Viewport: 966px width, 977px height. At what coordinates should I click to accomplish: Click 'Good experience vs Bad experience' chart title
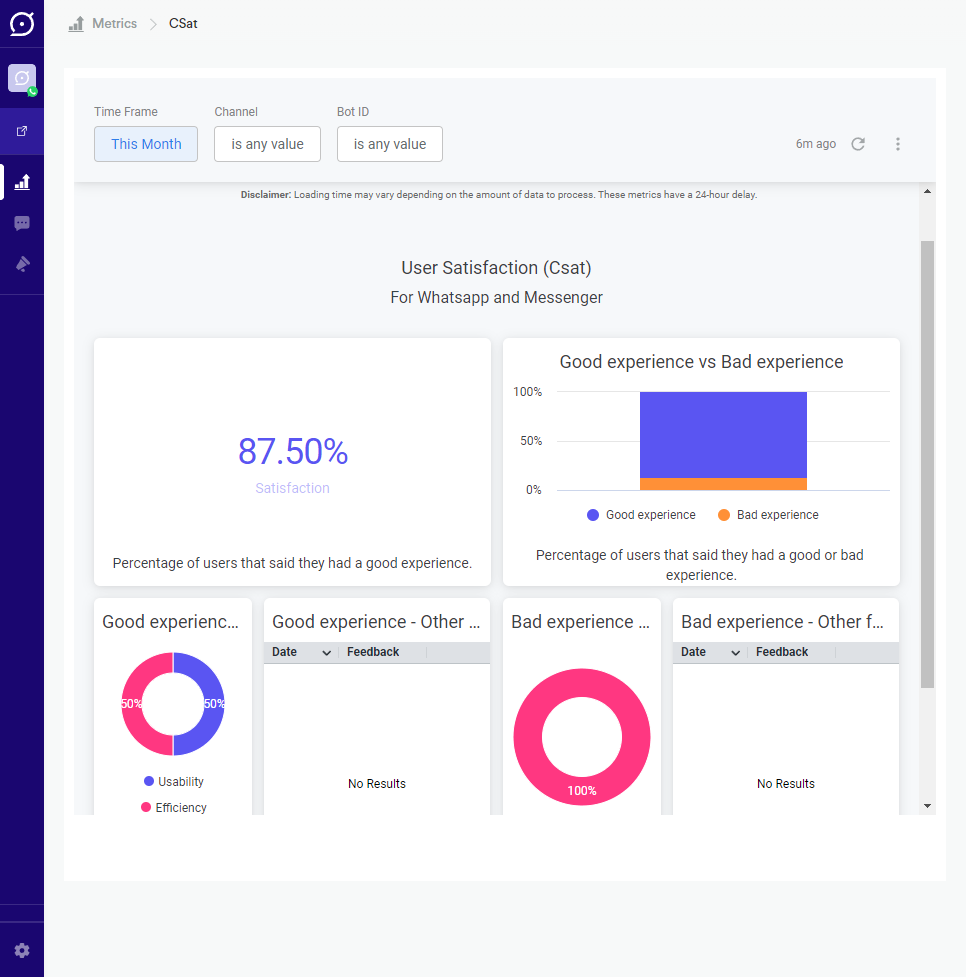pyautogui.click(x=701, y=361)
